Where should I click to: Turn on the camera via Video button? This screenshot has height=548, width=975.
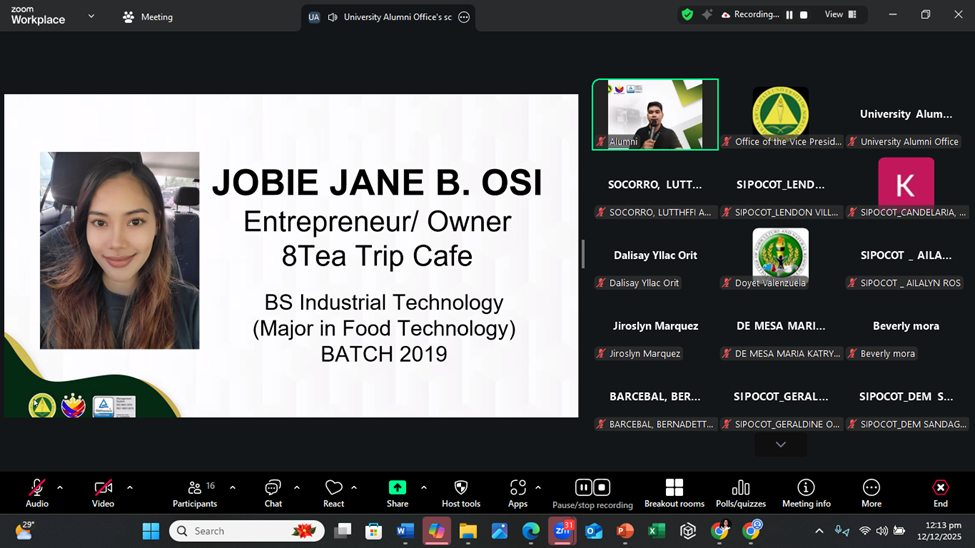click(x=103, y=489)
